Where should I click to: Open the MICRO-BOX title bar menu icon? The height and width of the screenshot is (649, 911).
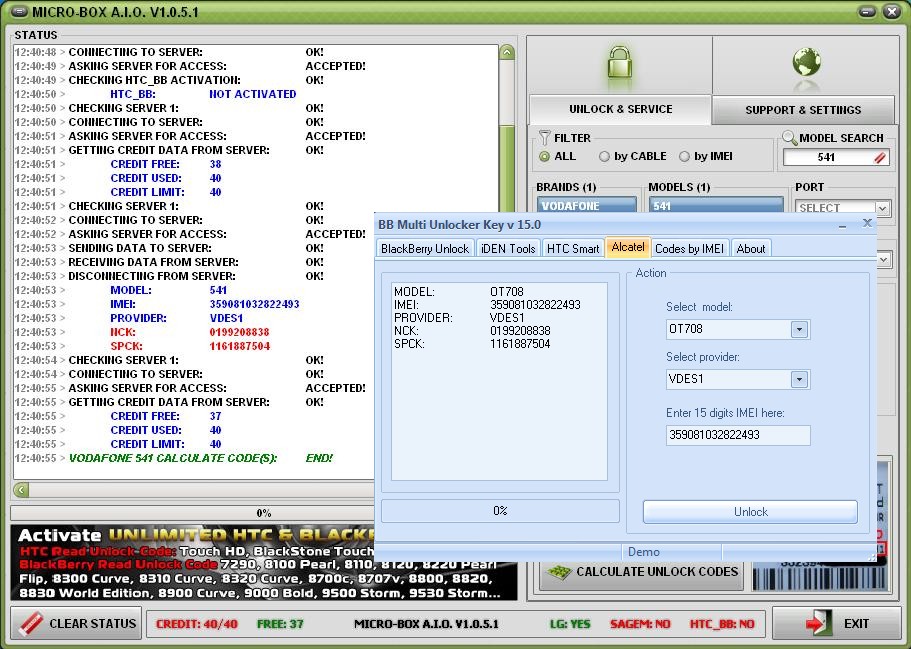pos(20,12)
